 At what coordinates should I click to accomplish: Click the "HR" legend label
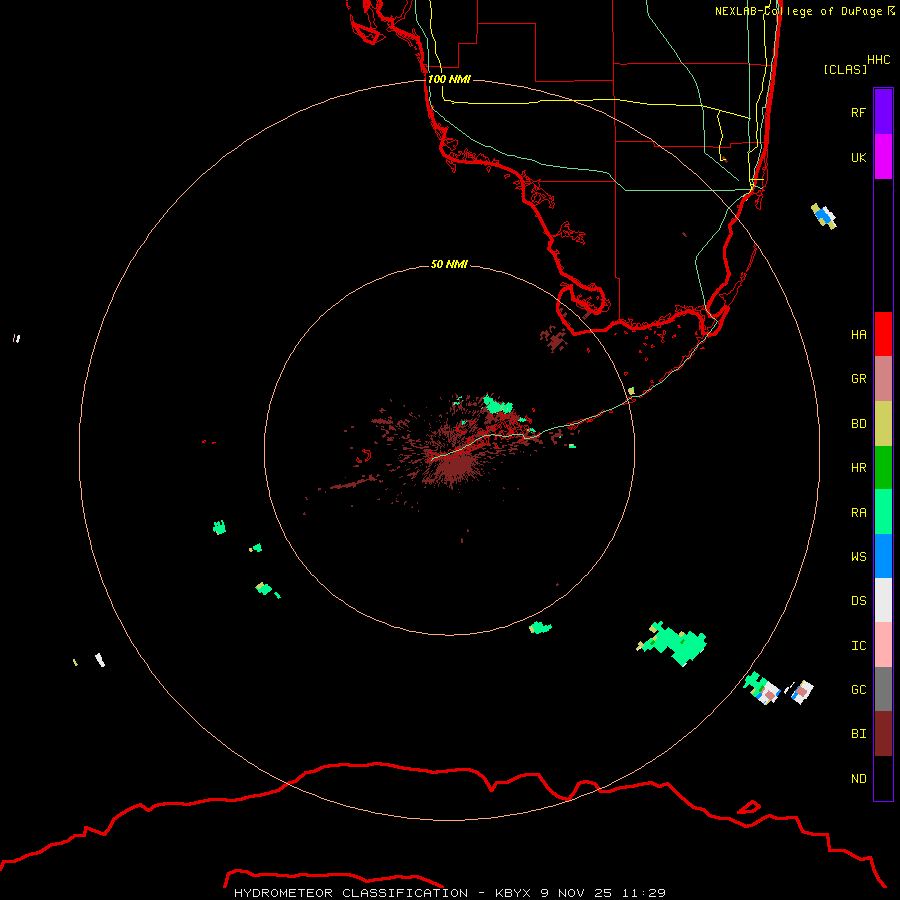pyautogui.click(x=858, y=468)
